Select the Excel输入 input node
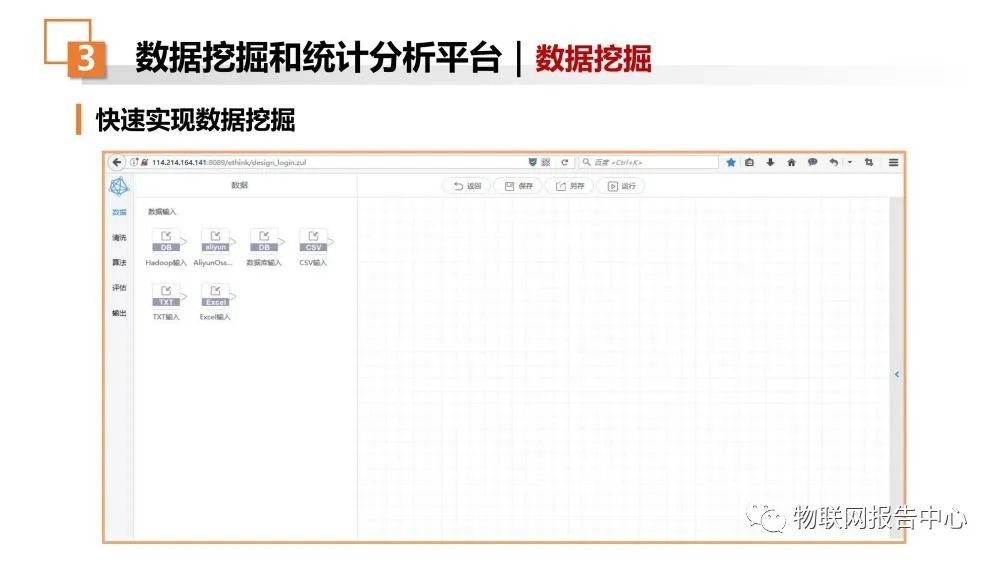 pos(215,296)
